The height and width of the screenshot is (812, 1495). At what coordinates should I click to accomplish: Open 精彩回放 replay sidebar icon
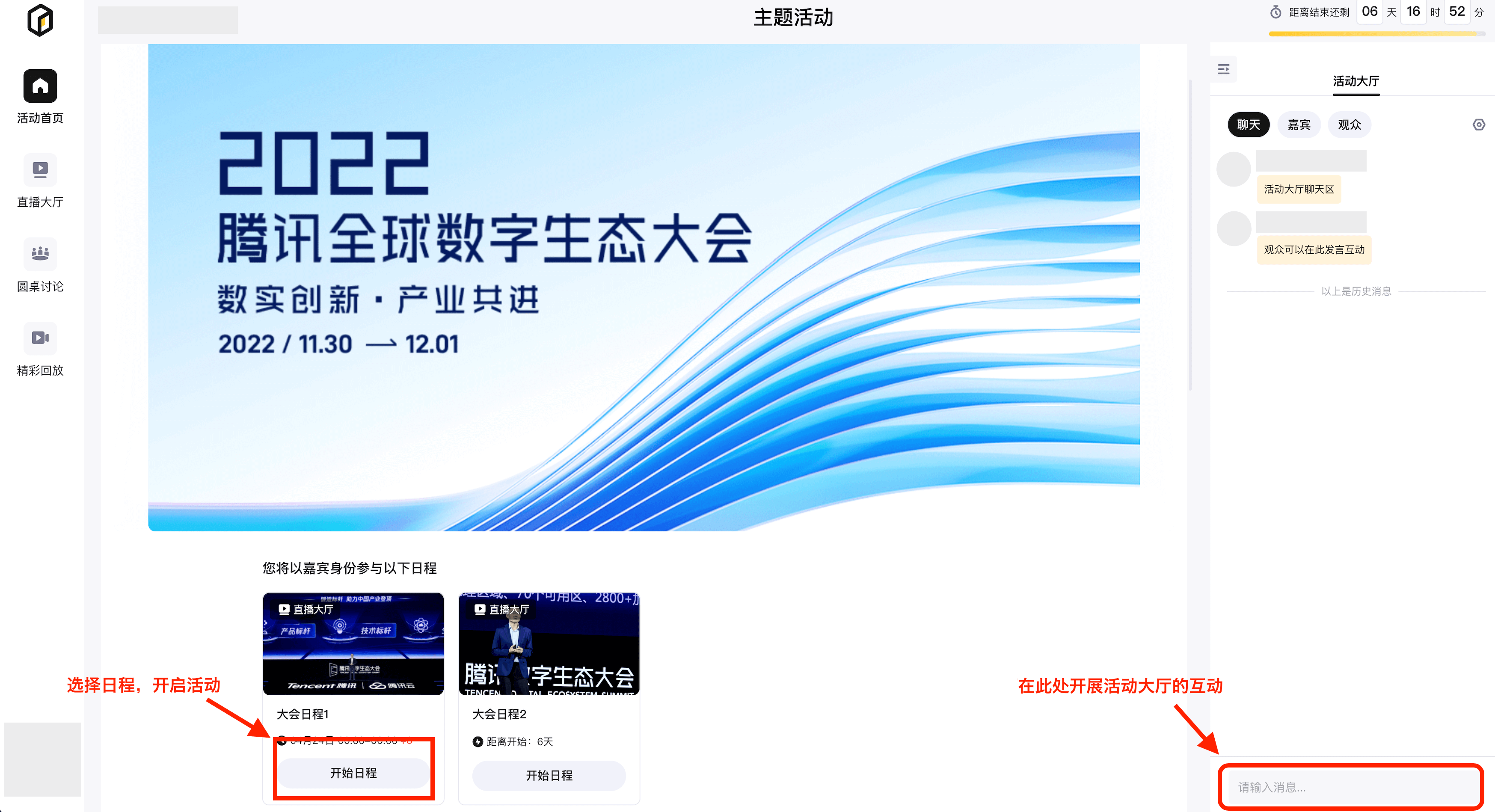(x=40, y=338)
